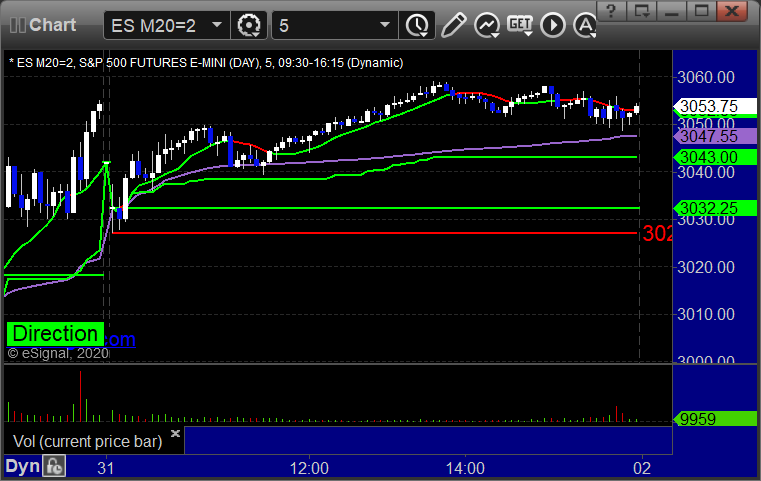Image resolution: width=761 pixels, height=481 pixels.
Task: Select the pencil drawing tool
Action: (x=453, y=25)
